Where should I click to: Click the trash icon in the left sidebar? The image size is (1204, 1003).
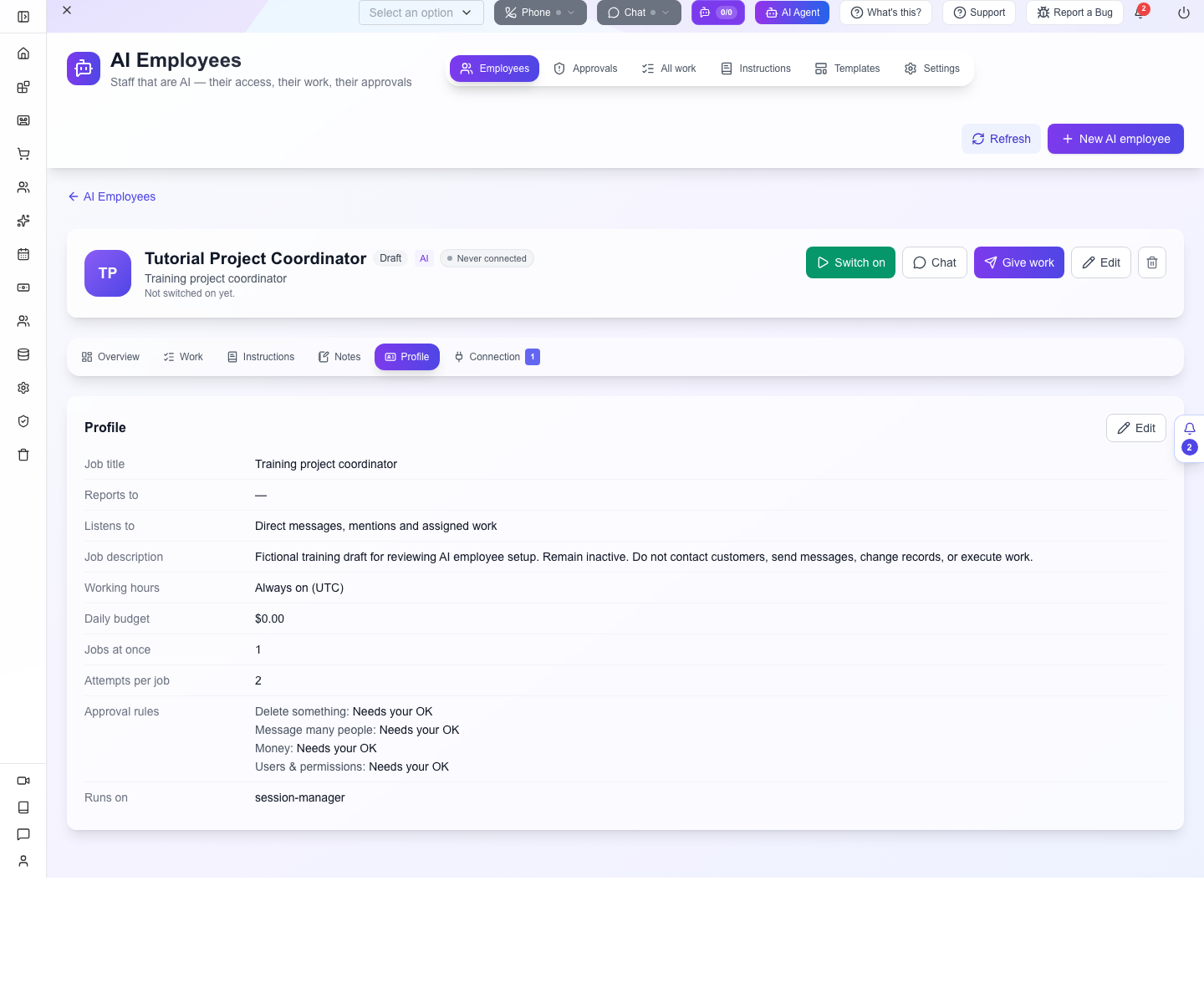coord(23,455)
